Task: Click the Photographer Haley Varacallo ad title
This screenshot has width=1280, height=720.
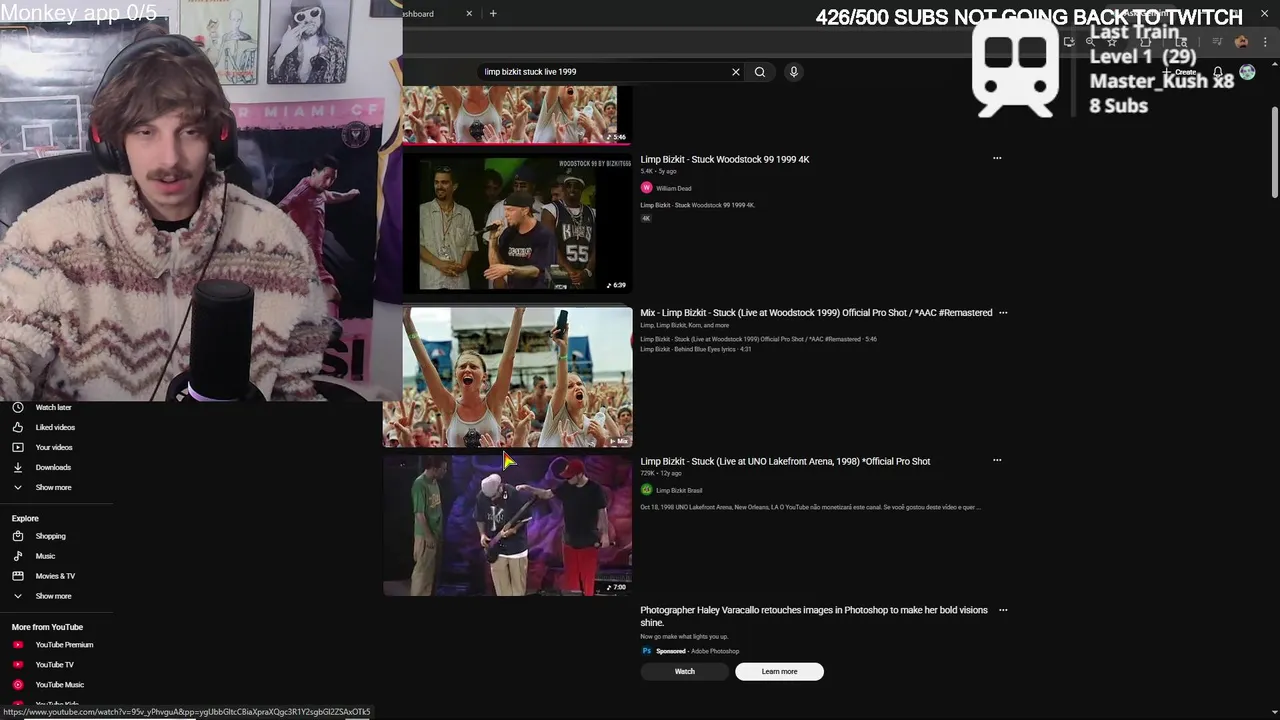Action: pyautogui.click(x=814, y=616)
